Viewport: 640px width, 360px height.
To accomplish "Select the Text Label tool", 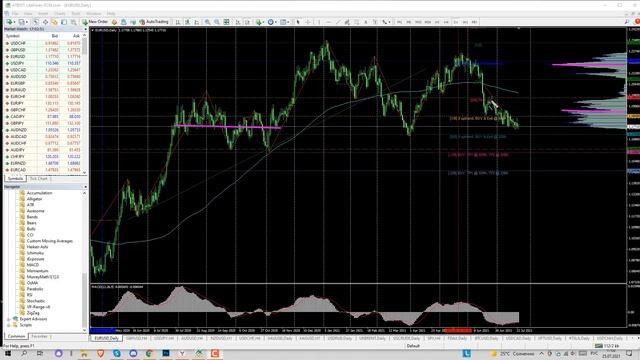I will tap(375, 22).
